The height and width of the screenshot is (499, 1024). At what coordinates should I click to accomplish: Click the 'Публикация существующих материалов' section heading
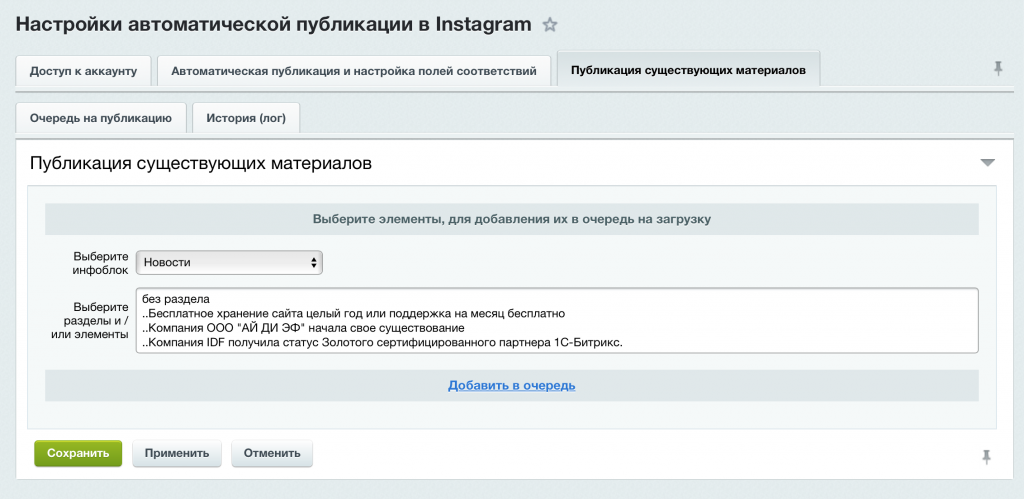[201, 163]
